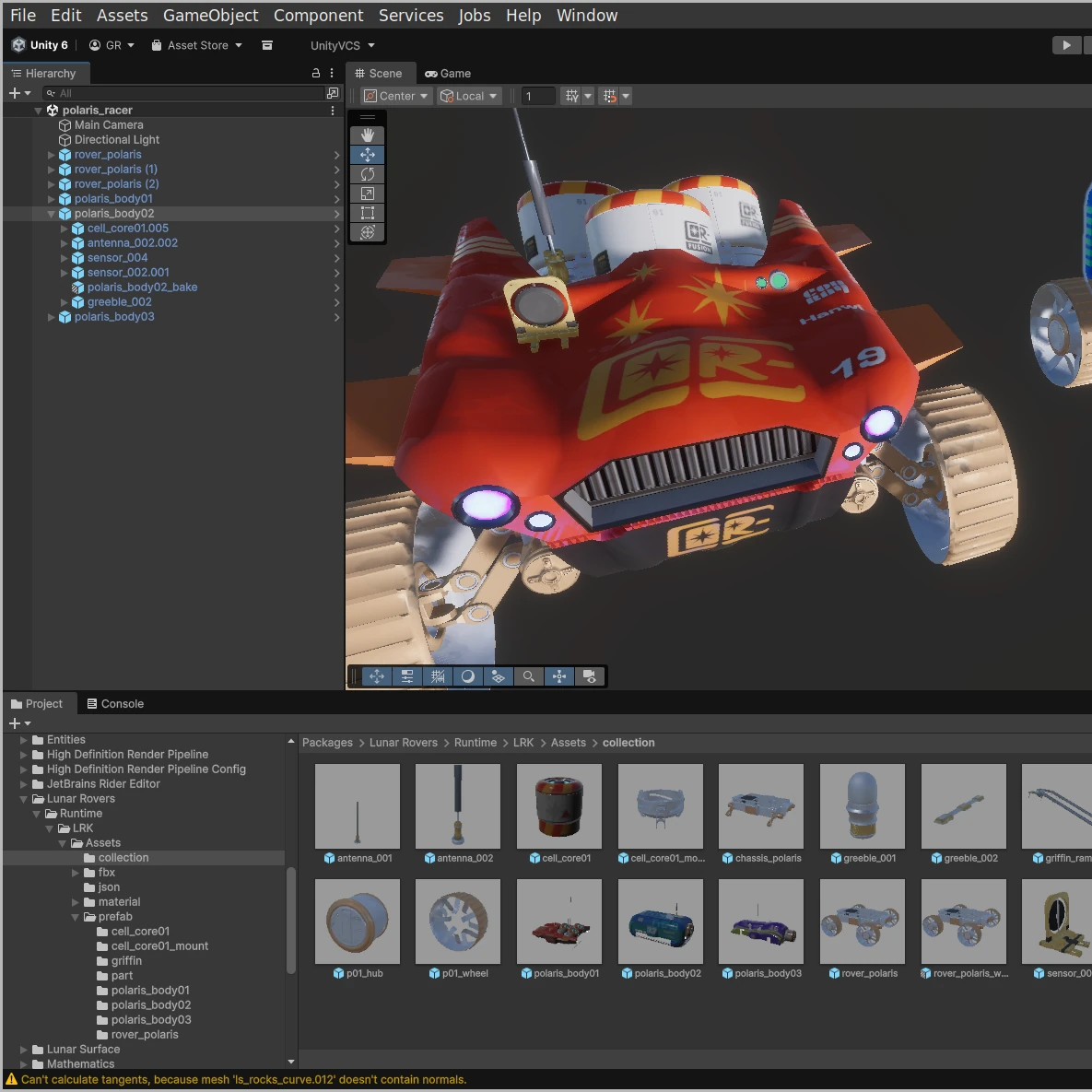Open the Hierarchy create (+) dropdown
The image size is (1092, 1092).
coord(19,93)
